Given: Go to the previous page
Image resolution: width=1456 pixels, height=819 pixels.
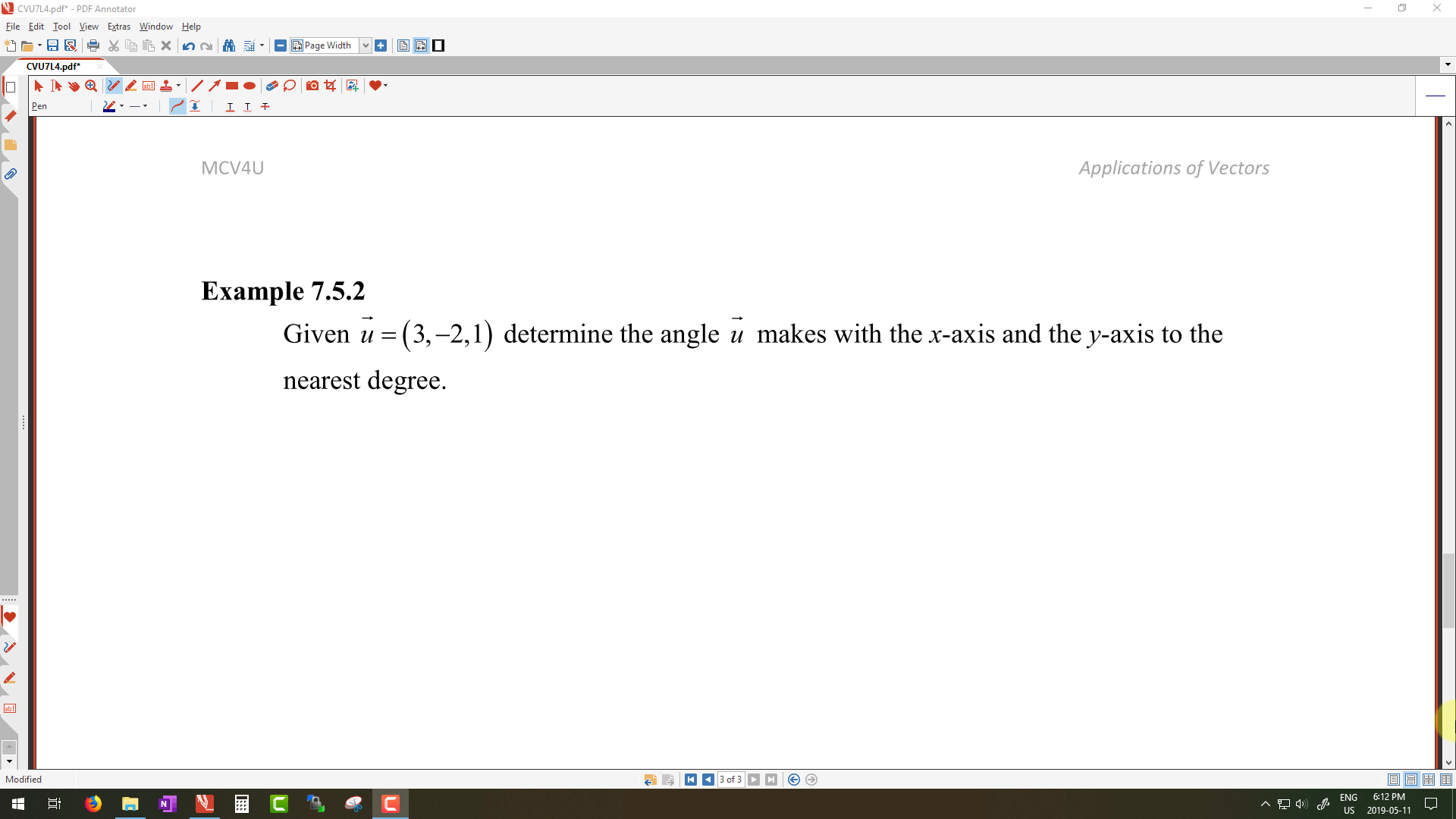Looking at the screenshot, I should 708,780.
